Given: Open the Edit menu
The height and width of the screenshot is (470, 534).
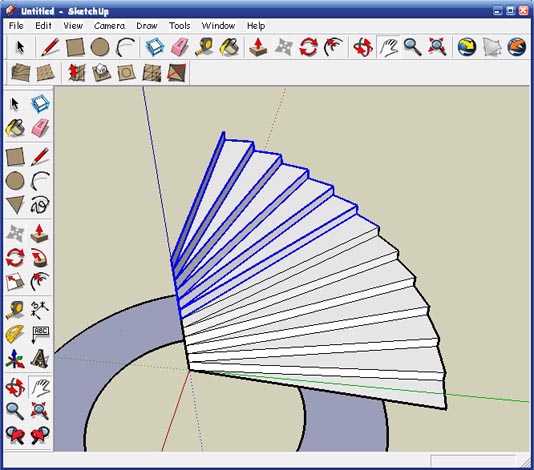Looking at the screenshot, I should (x=43, y=26).
